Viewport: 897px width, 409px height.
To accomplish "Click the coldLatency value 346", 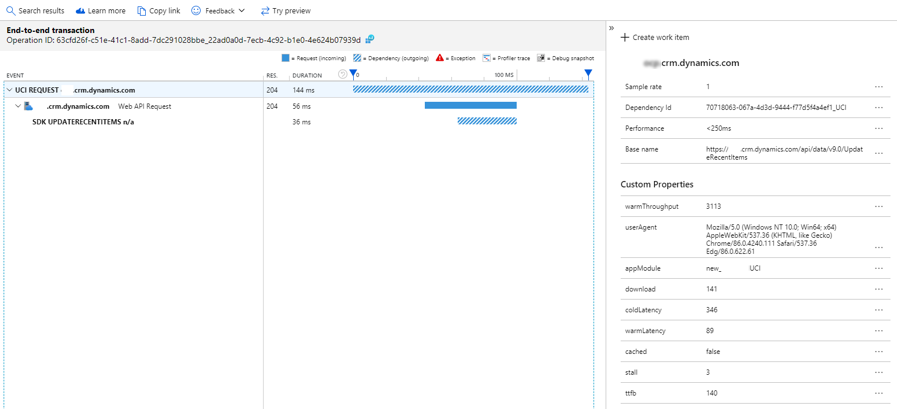I will [x=712, y=309].
